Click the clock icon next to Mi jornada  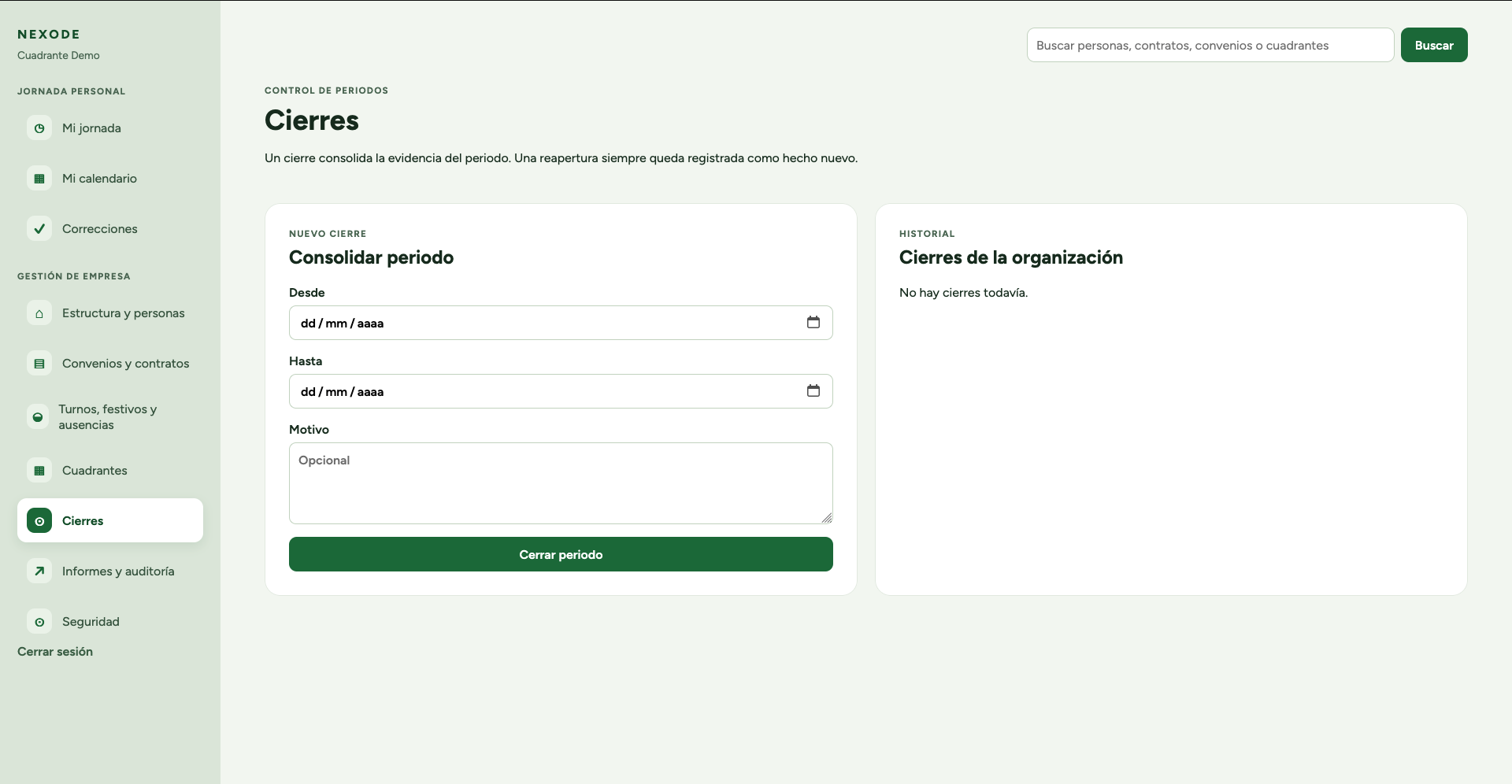coord(39,128)
